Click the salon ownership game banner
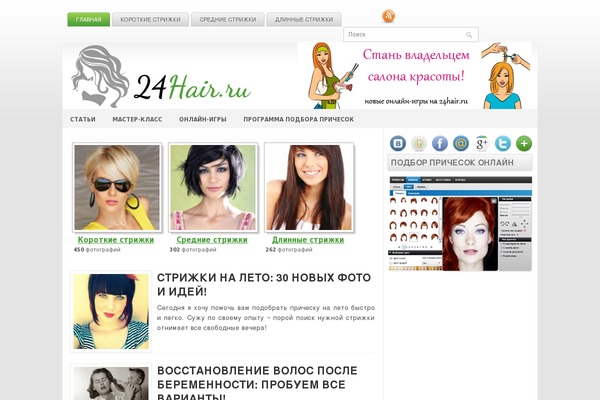The width and height of the screenshot is (600, 400). pos(415,75)
